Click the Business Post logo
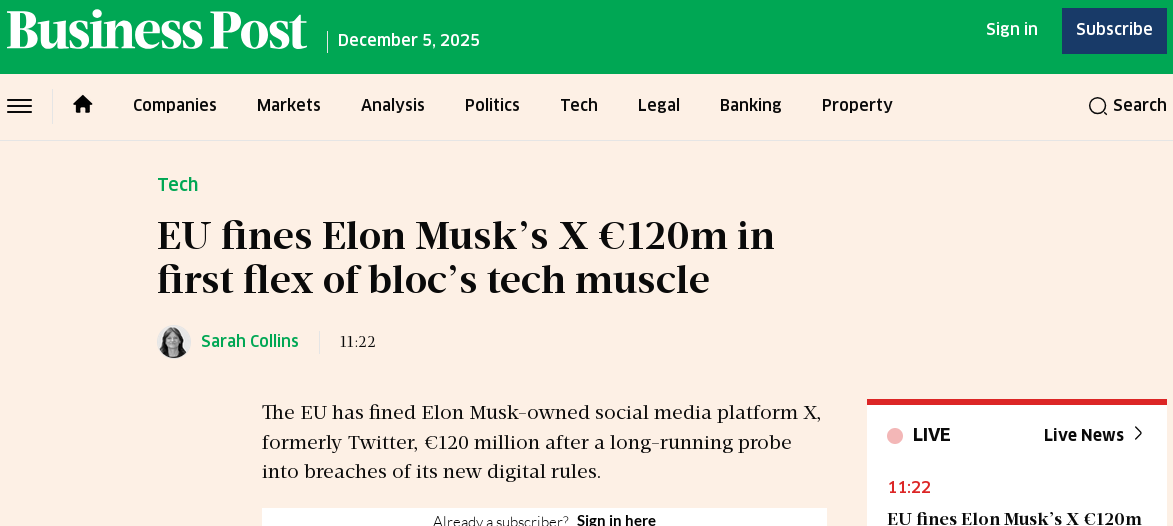This screenshot has width=1173, height=526. (157, 32)
